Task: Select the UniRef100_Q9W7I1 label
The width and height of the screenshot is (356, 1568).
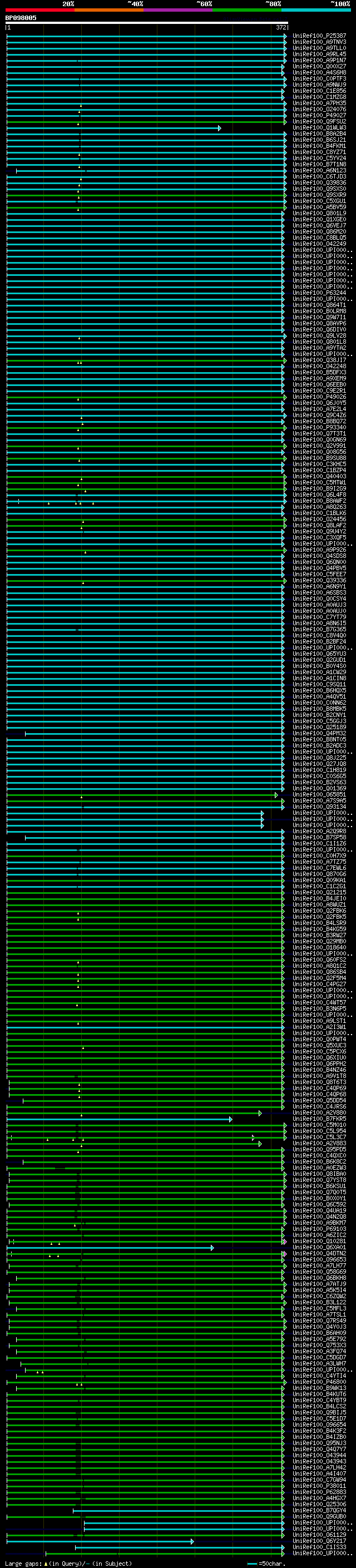Action: coord(319,317)
